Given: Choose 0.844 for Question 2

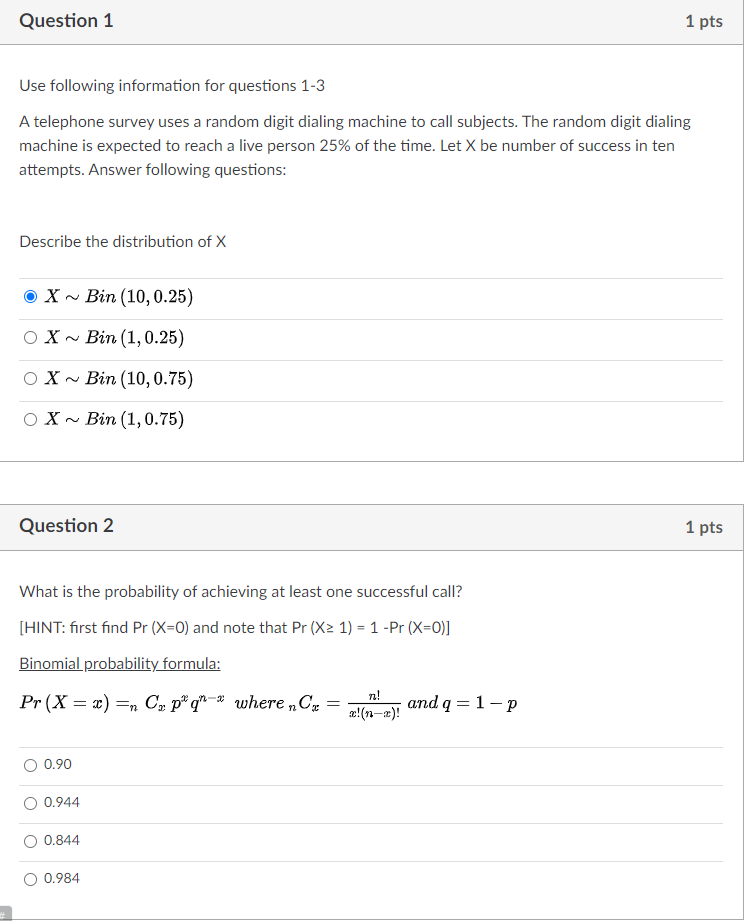Looking at the screenshot, I should (x=31, y=841).
